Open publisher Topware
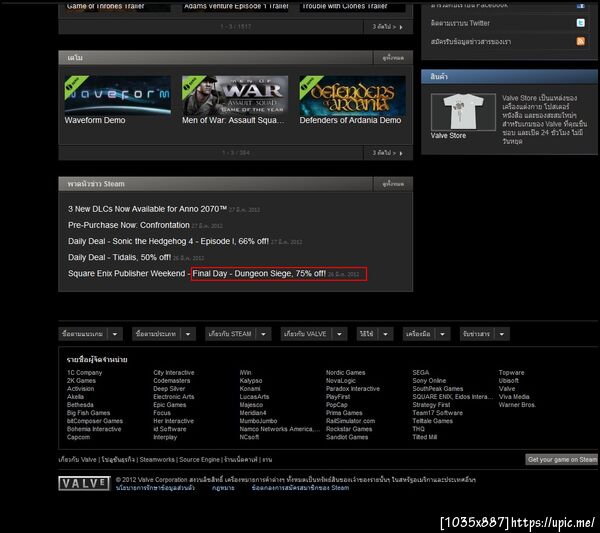Image resolution: width=600 pixels, height=533 pixels. [511, 373]
